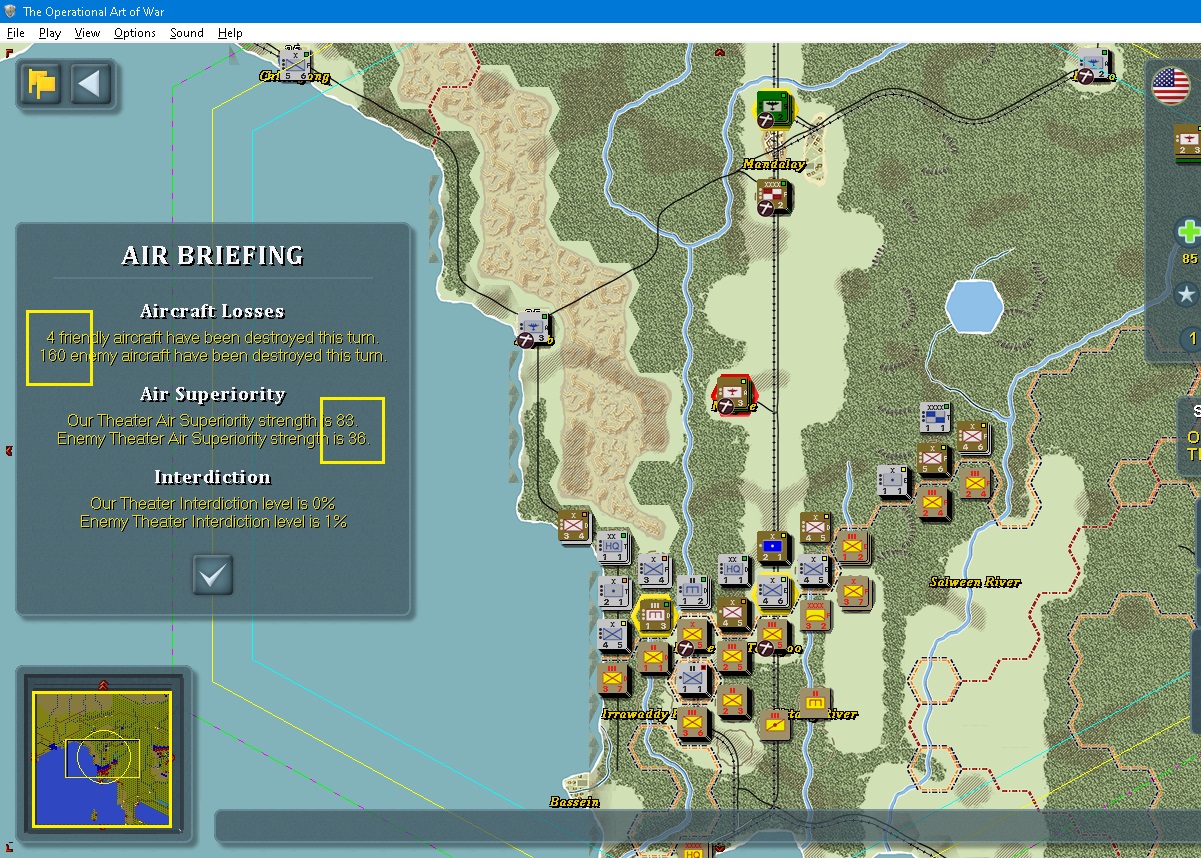Open the Sound menu
This screenshot has width=1201, height=858.
tap(187, 33)
